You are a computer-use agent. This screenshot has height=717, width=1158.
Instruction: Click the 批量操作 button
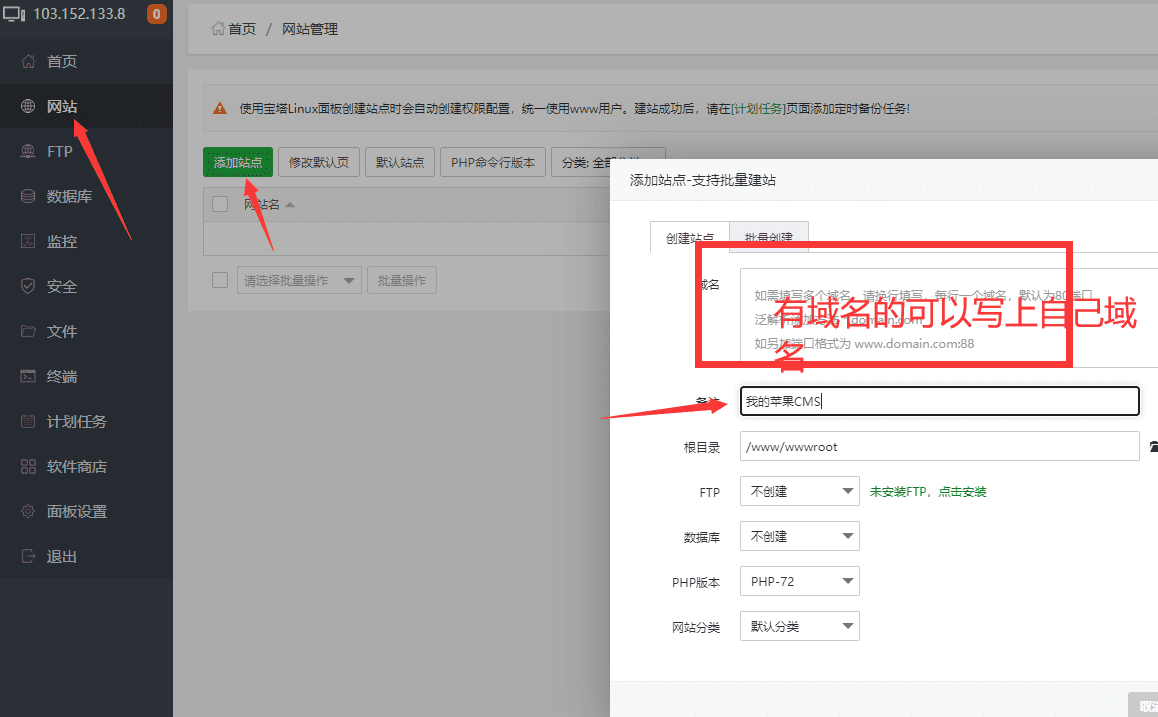click(402, 280)
